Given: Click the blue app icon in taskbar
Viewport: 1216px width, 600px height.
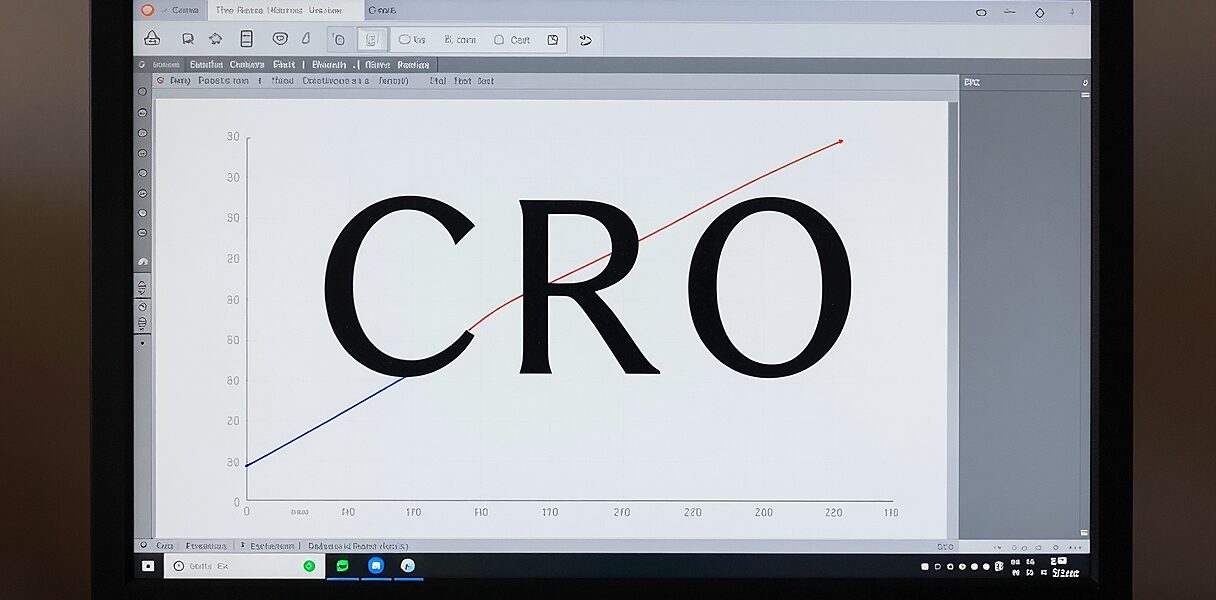Looking at the screenshot, I should pos(376,566).
